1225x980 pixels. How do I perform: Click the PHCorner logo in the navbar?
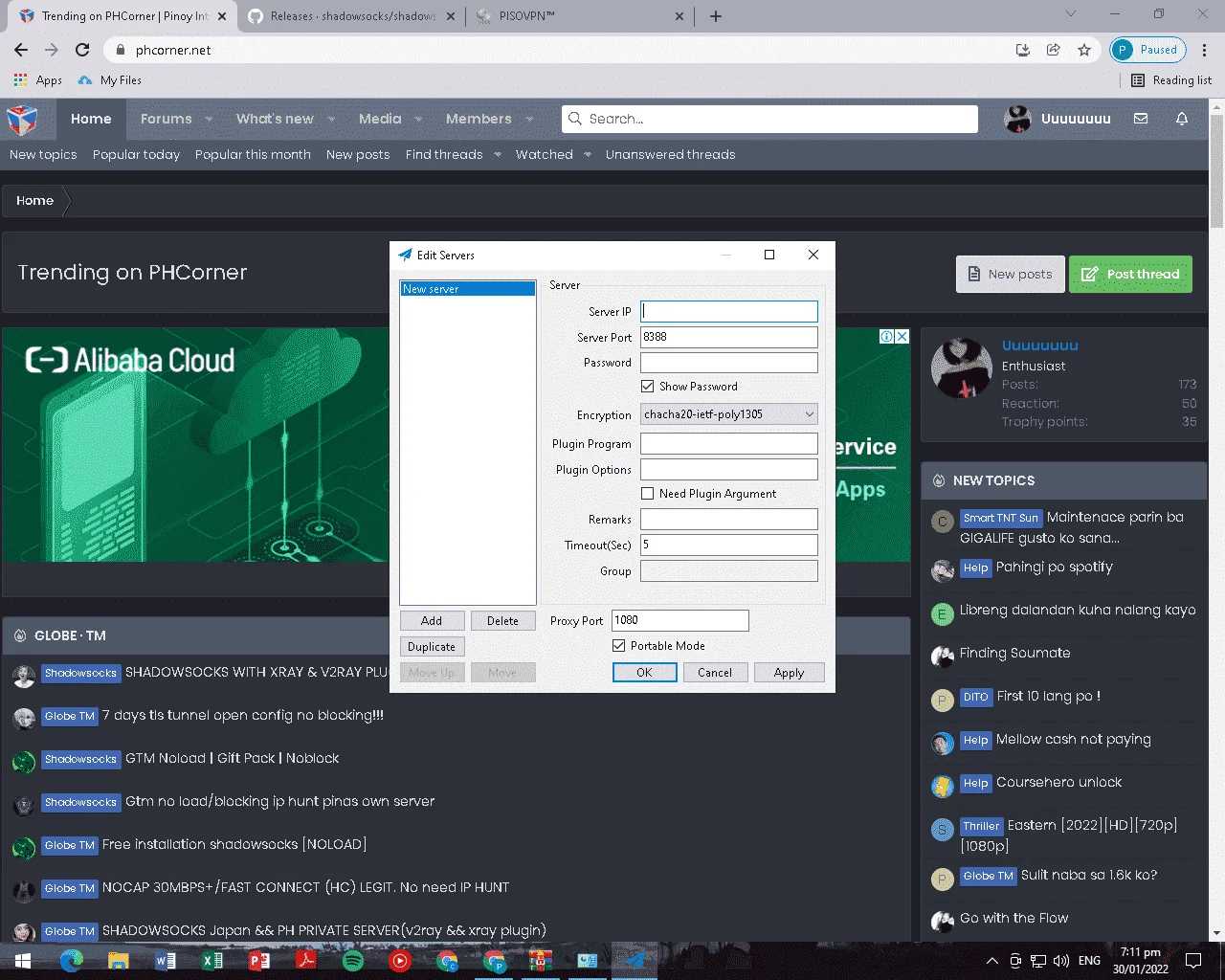(x=22, y=120)
